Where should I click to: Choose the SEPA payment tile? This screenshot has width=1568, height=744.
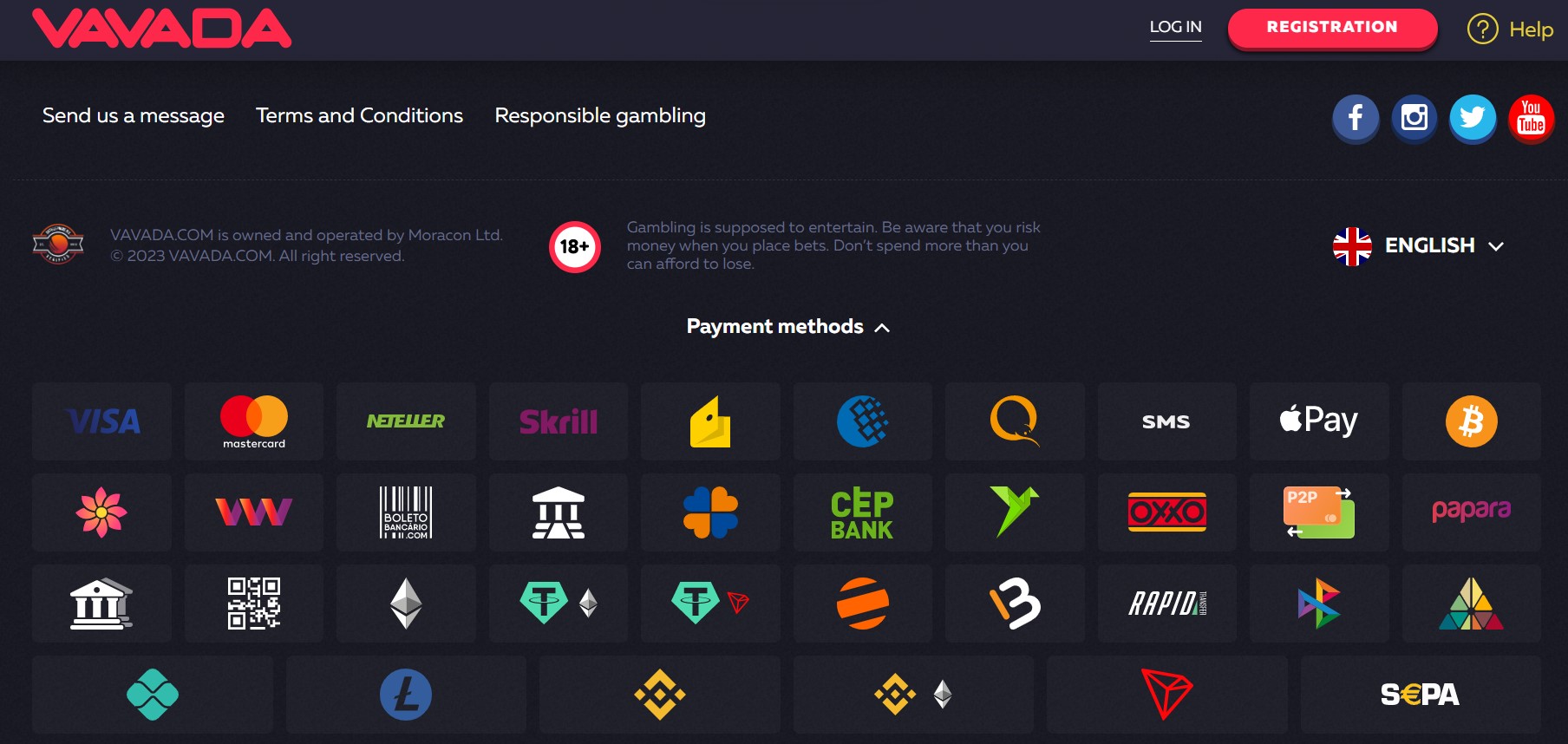pos(1420,695)
